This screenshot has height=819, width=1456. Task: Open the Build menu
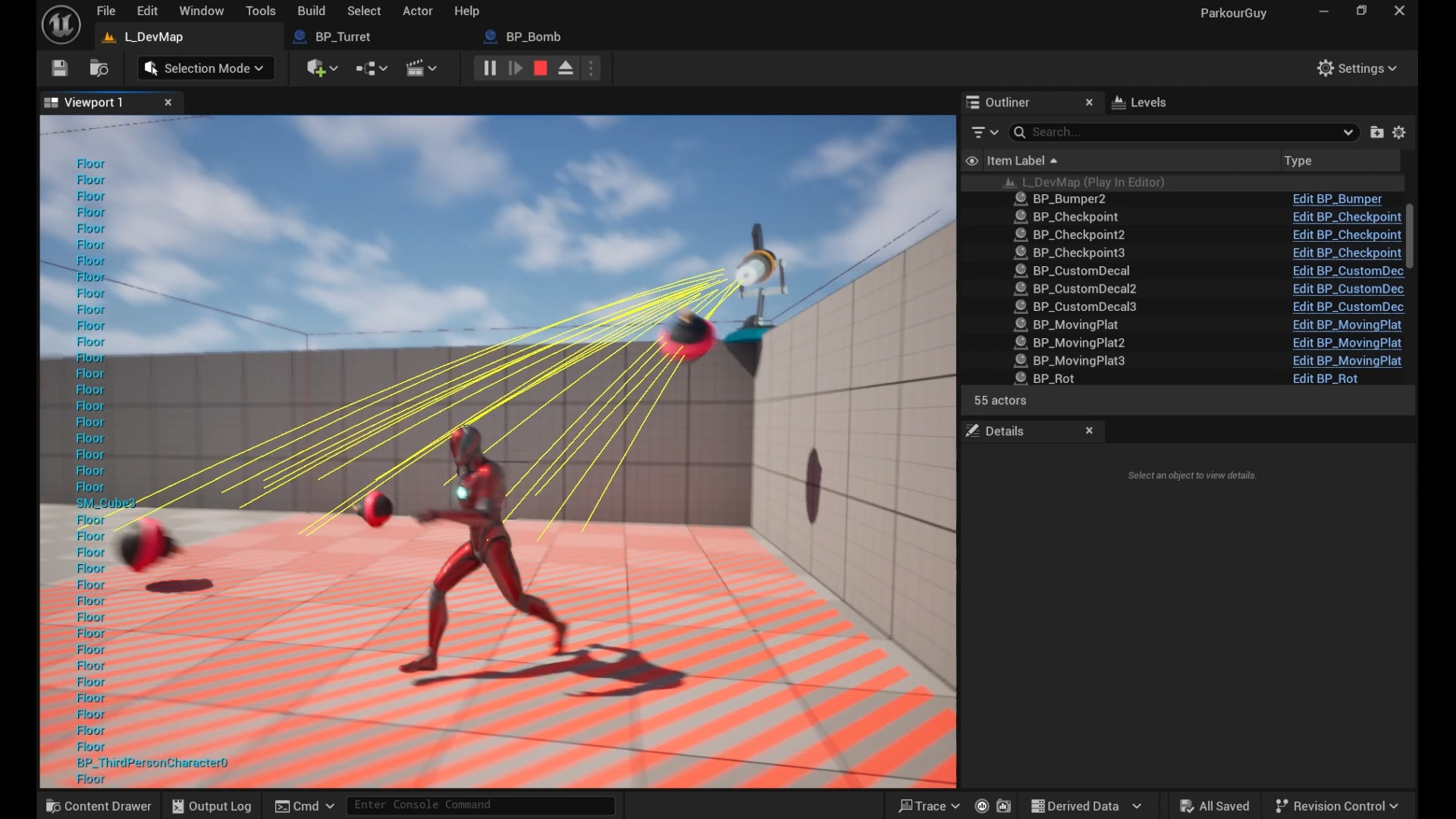[x=311, y=11]
